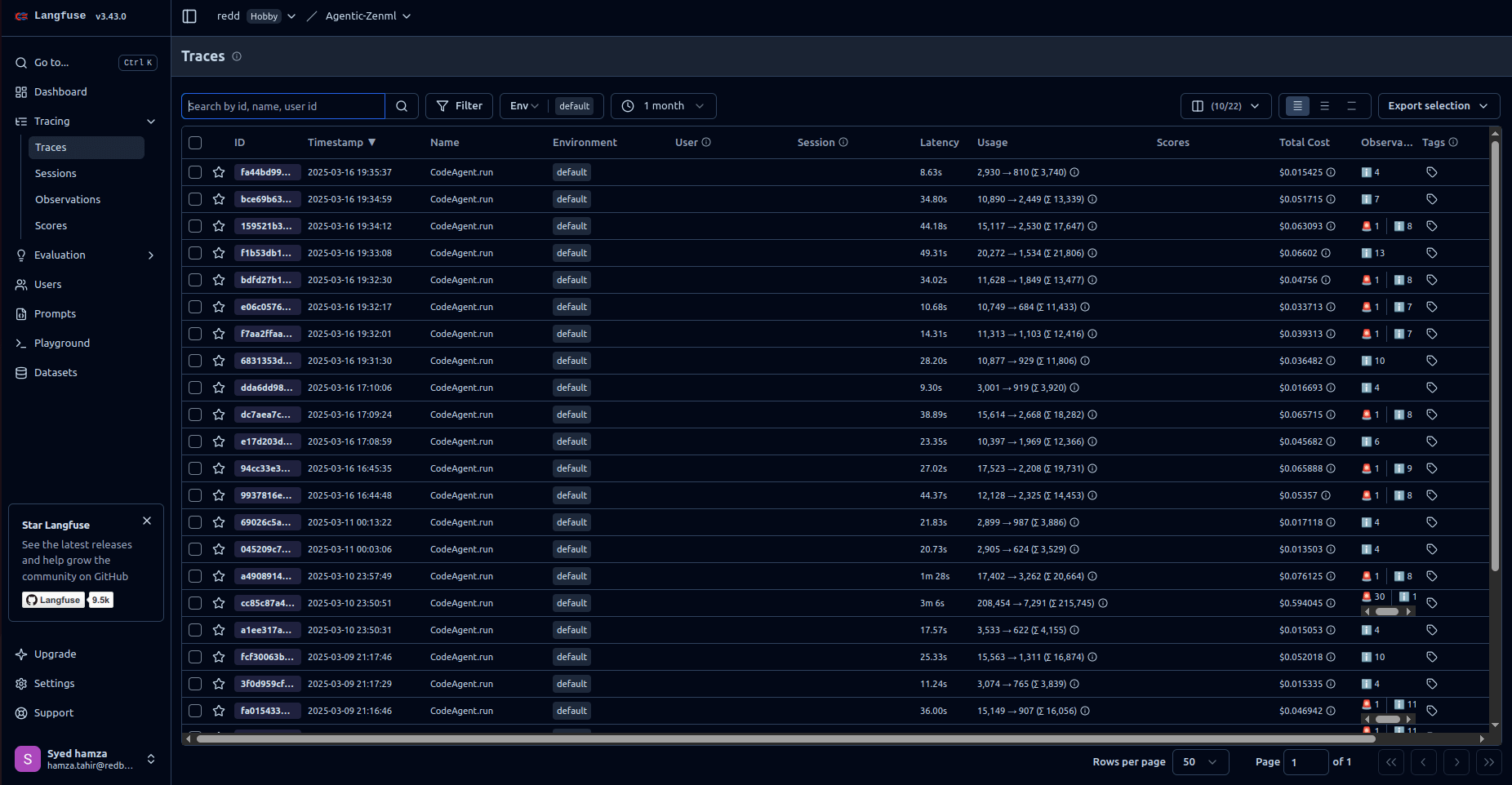Select checkbox of trace 6831353d
1512x785 pixels.
pos(195,361)
